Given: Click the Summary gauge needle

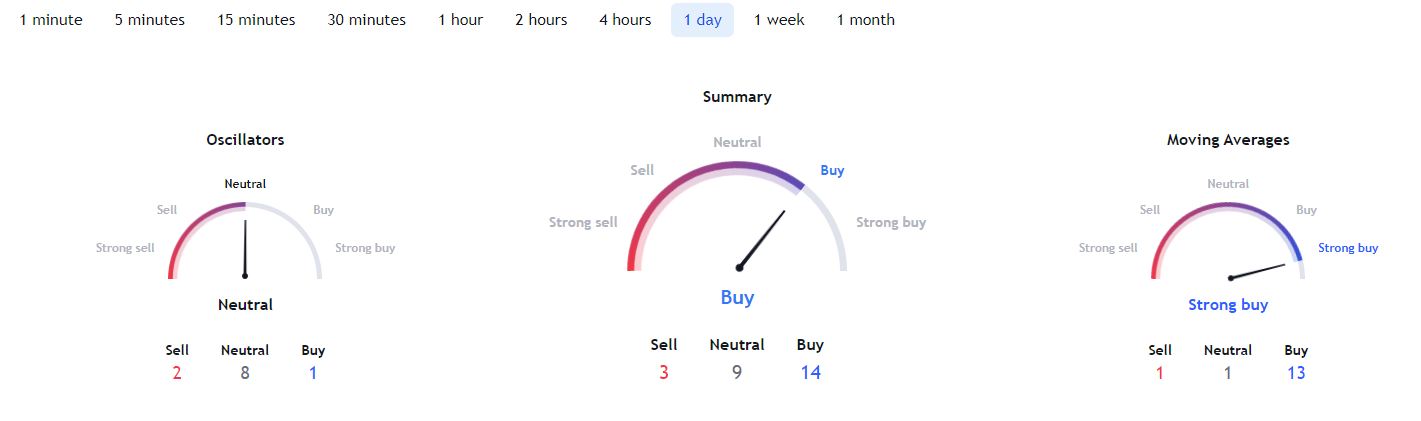Looking at the screenshot, I should (762, 239).
